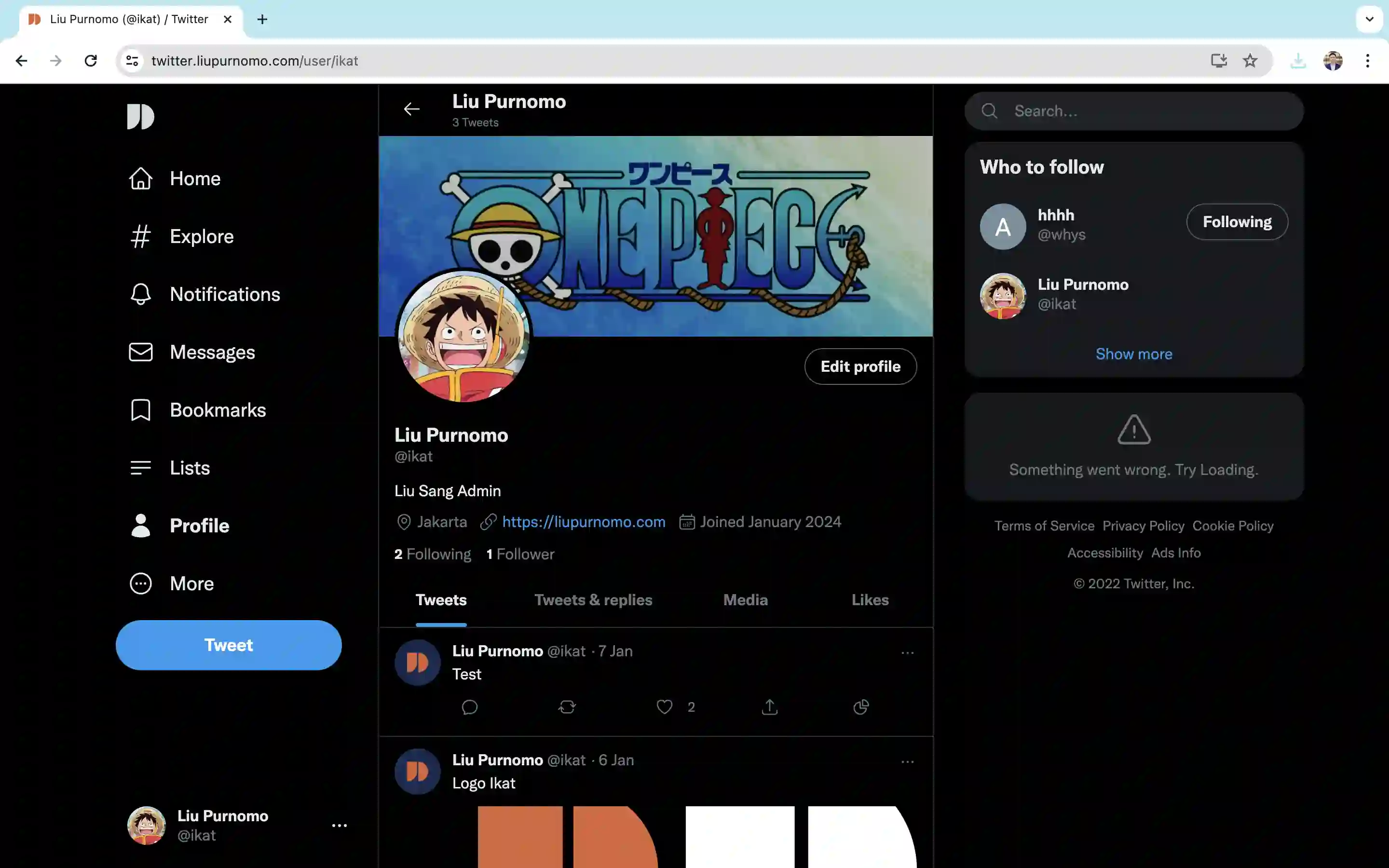Switch to Tweets tab
1389x868 pixels.
(x=441, y=600)
